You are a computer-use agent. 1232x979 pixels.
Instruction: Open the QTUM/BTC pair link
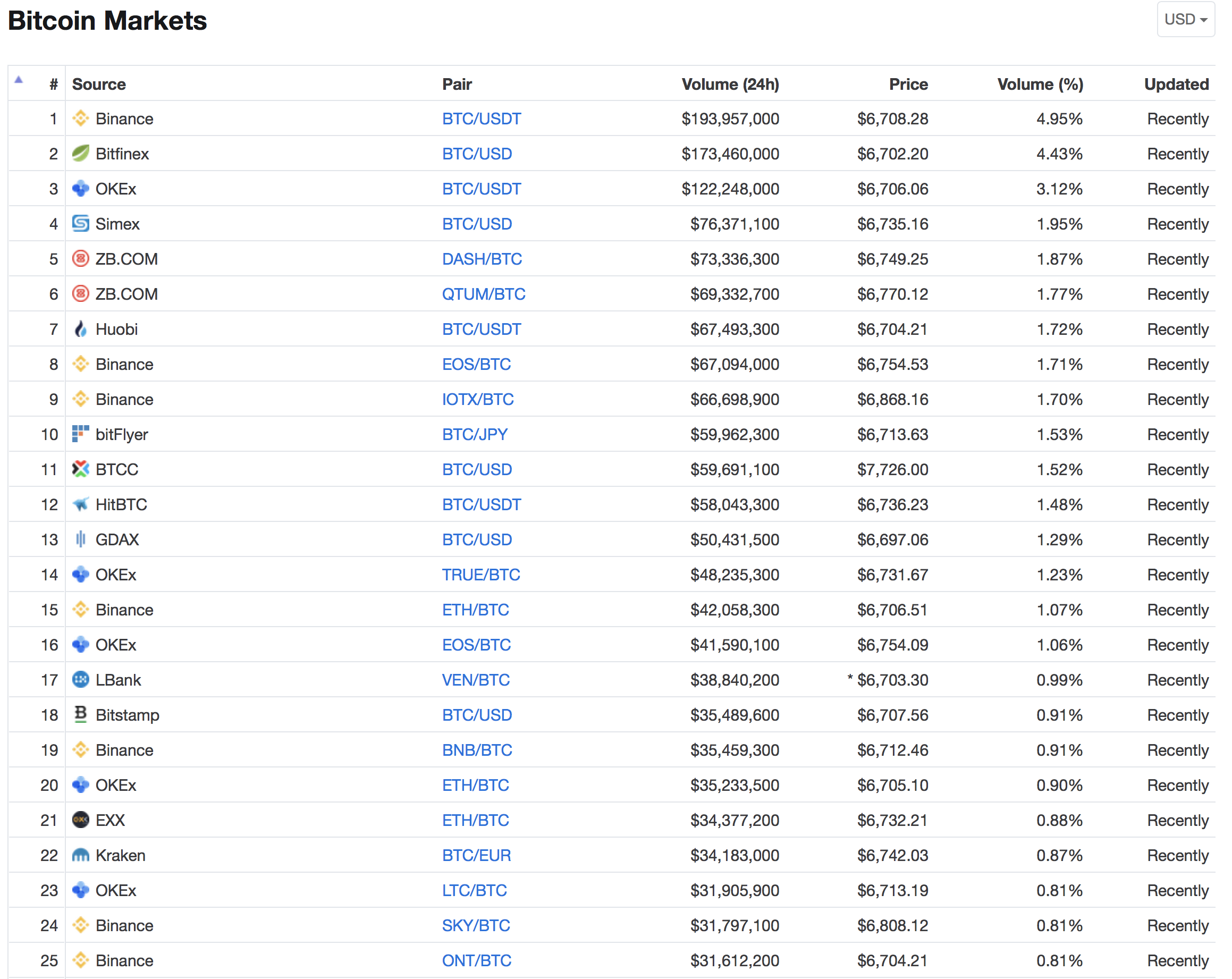point(484,294)
